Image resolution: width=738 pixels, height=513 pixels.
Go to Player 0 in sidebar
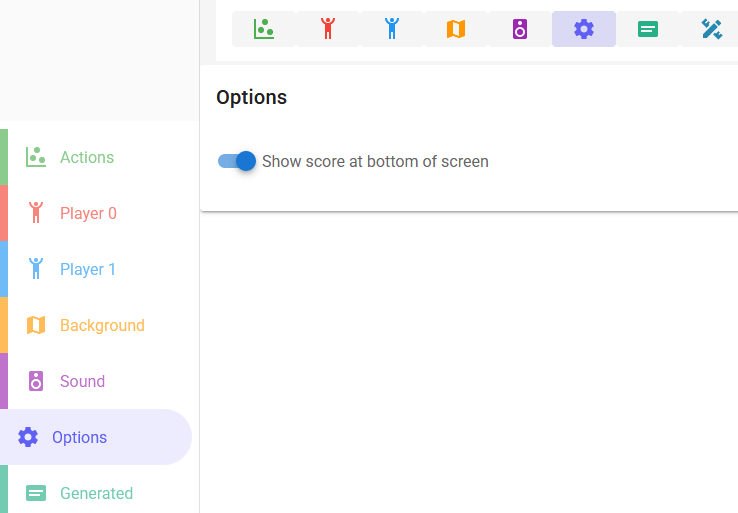[88, 213]
